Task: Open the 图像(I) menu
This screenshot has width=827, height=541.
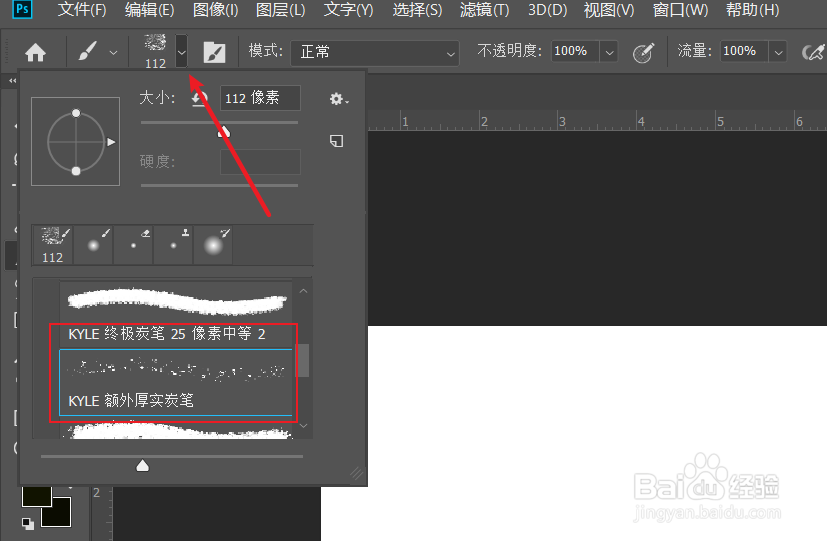Action: click(215, 9)
